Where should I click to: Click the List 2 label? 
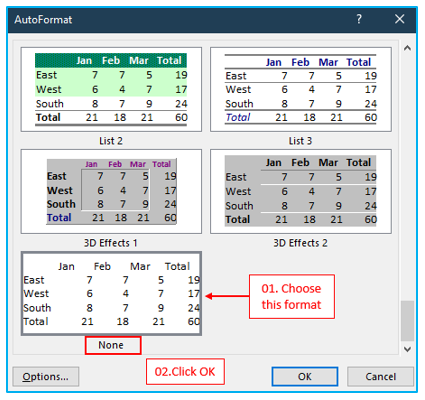click(111, 141)
